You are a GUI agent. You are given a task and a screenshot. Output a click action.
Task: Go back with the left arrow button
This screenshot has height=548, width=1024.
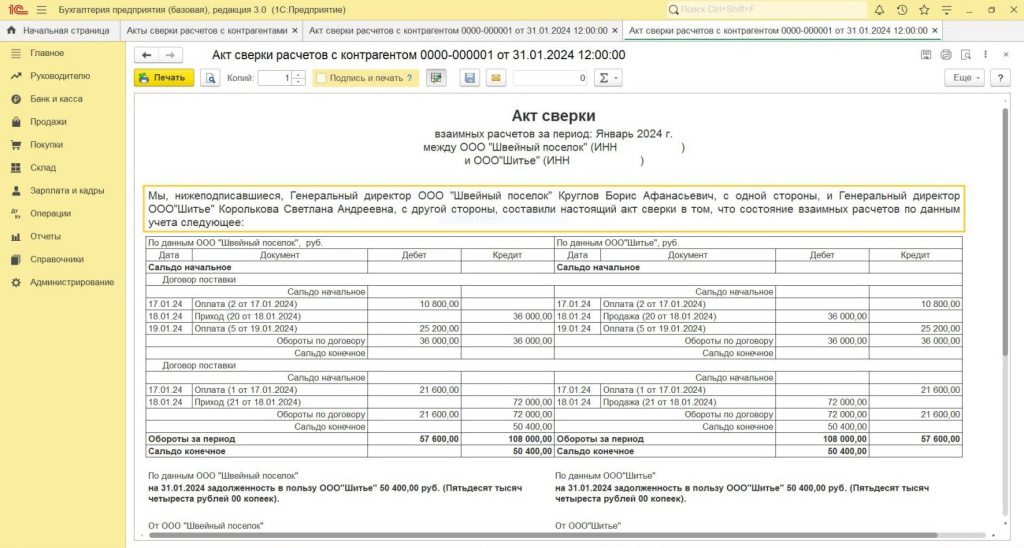coord(147,55)
